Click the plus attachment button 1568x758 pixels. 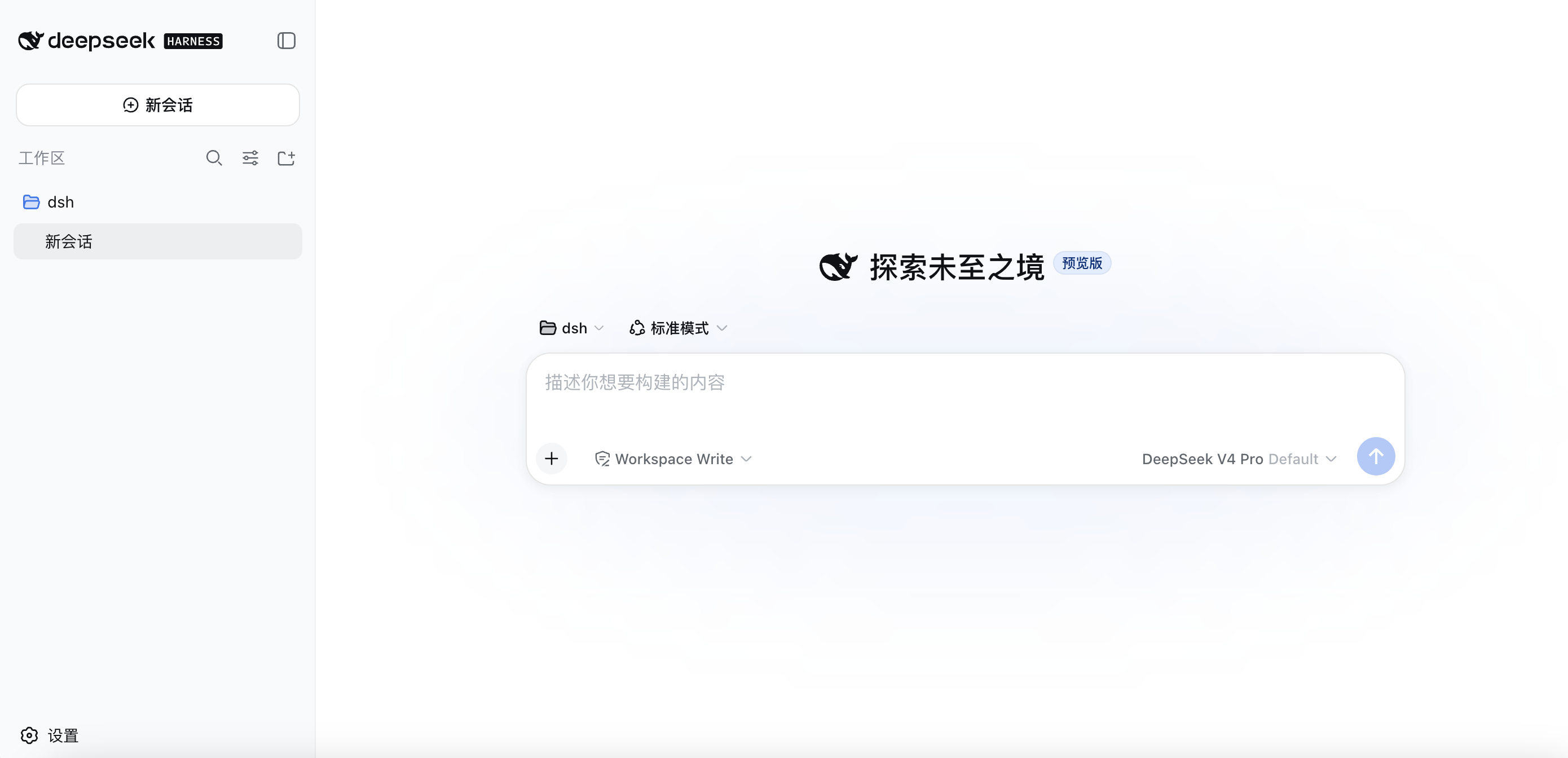pos(552,459)
